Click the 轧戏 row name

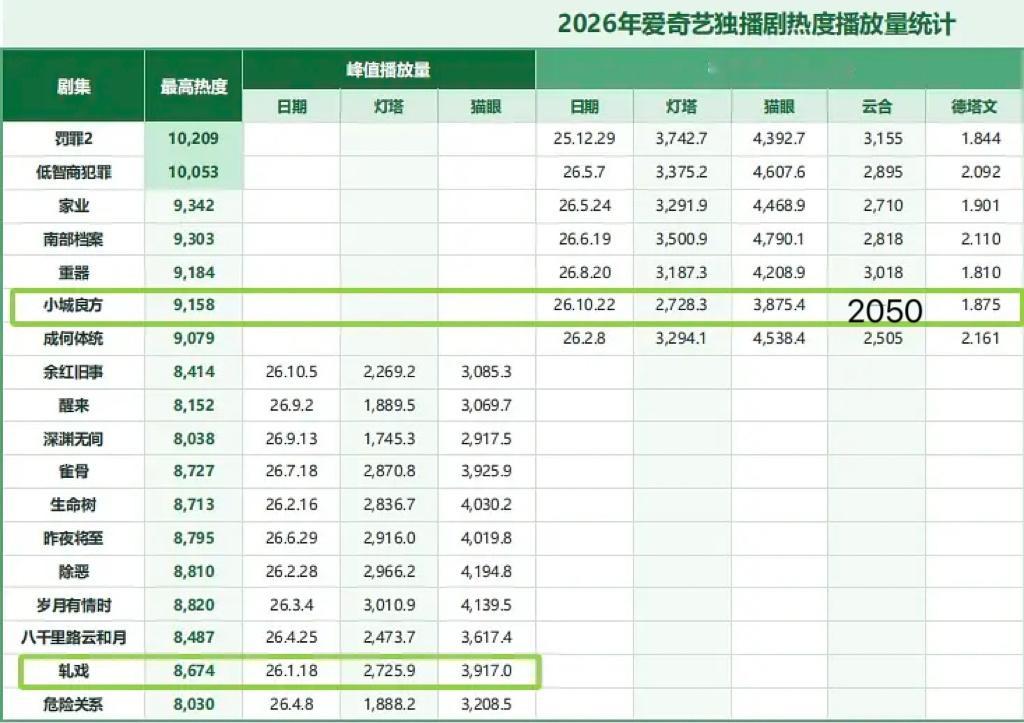[73, 671]
